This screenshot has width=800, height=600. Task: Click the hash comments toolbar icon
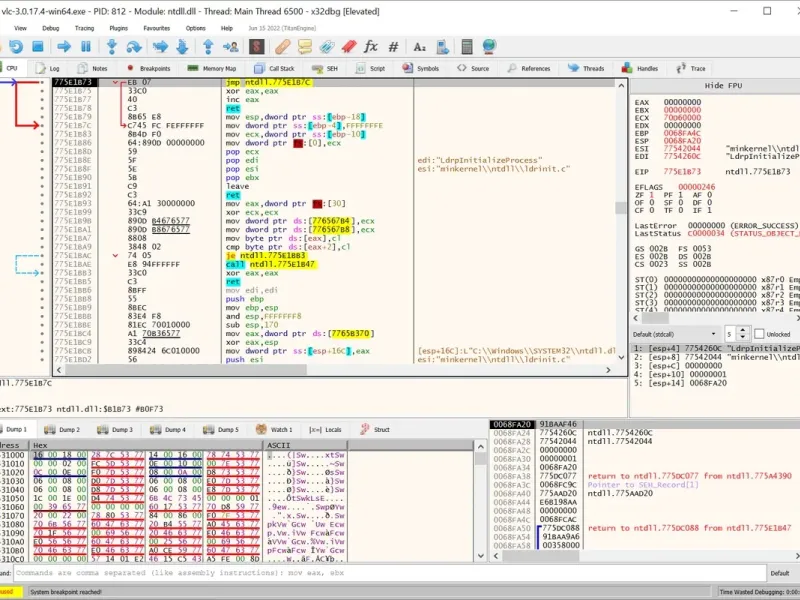(393, 46)
